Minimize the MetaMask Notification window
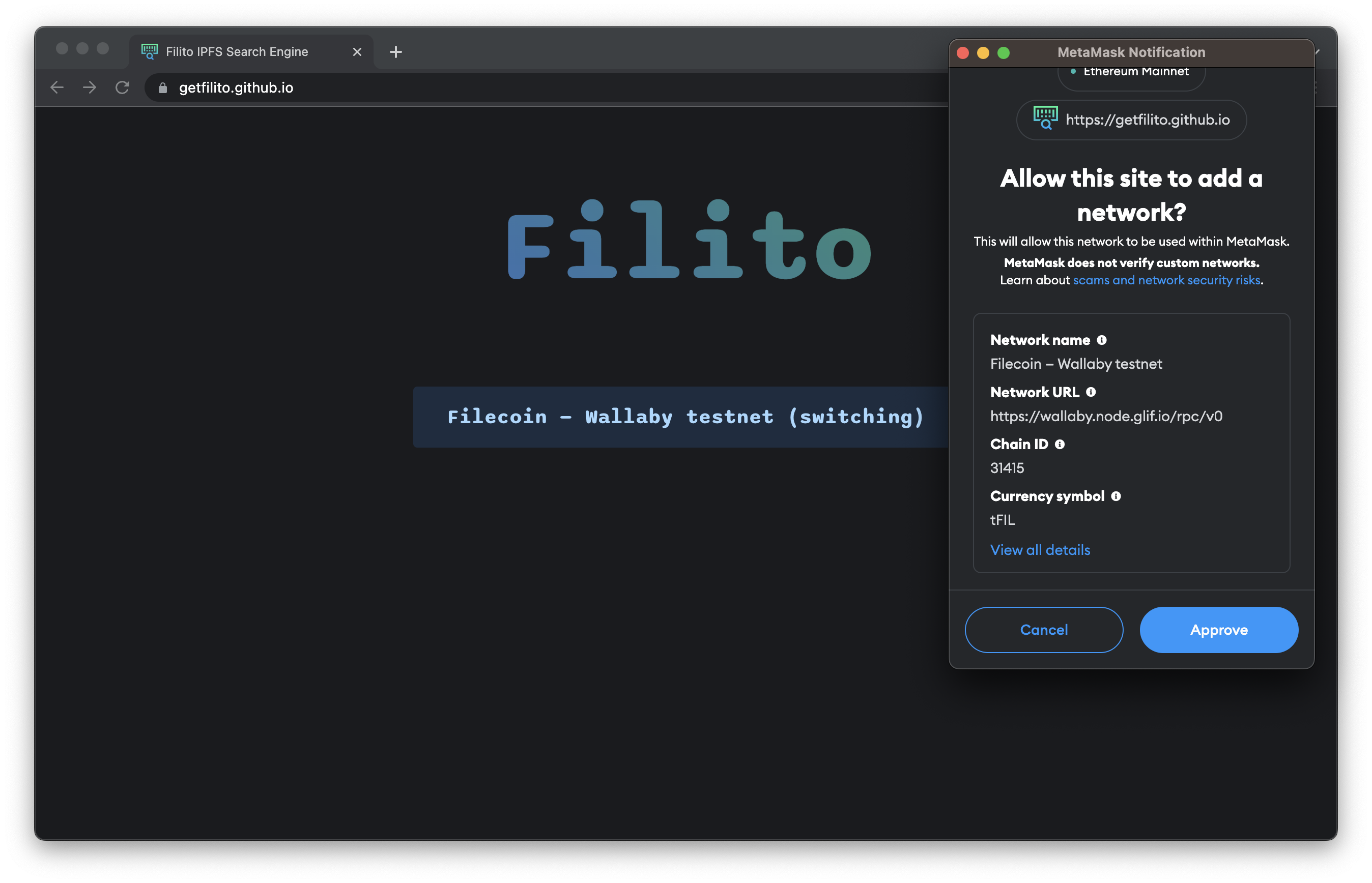This screenshot has width=1372, height=883. (x=983, y=53)
